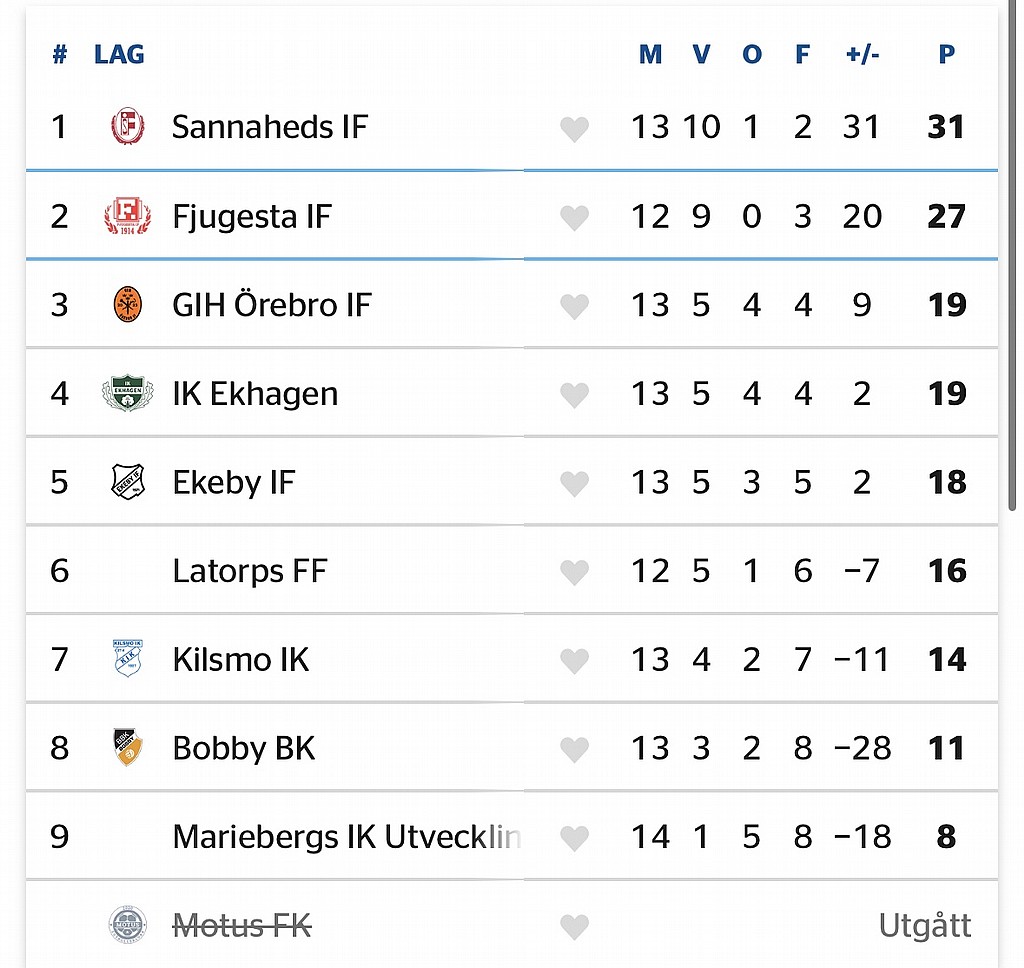1024x968 pixels.
Task: Open the Mariebergs IK Utveckling team link
Action: coord(346,837)
